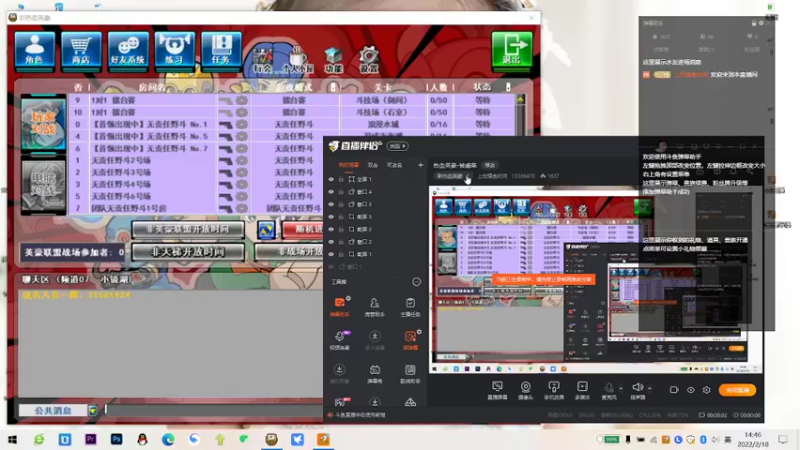Screen dimensions: 800x450
Task: Open the 商店 shop cart button
Action: pos(81,50)
